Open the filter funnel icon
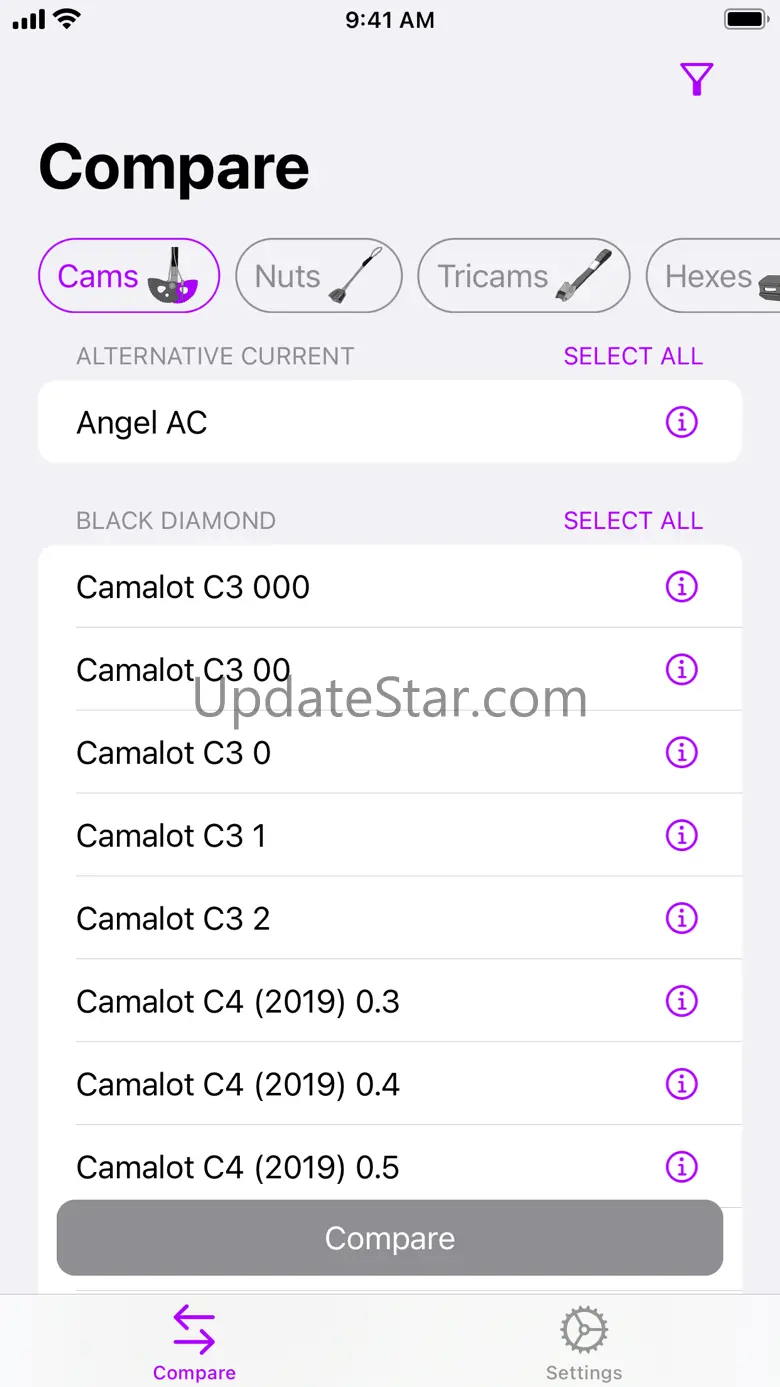The width and height of the screenshot is (780, 1387). (x=696, y=79)
